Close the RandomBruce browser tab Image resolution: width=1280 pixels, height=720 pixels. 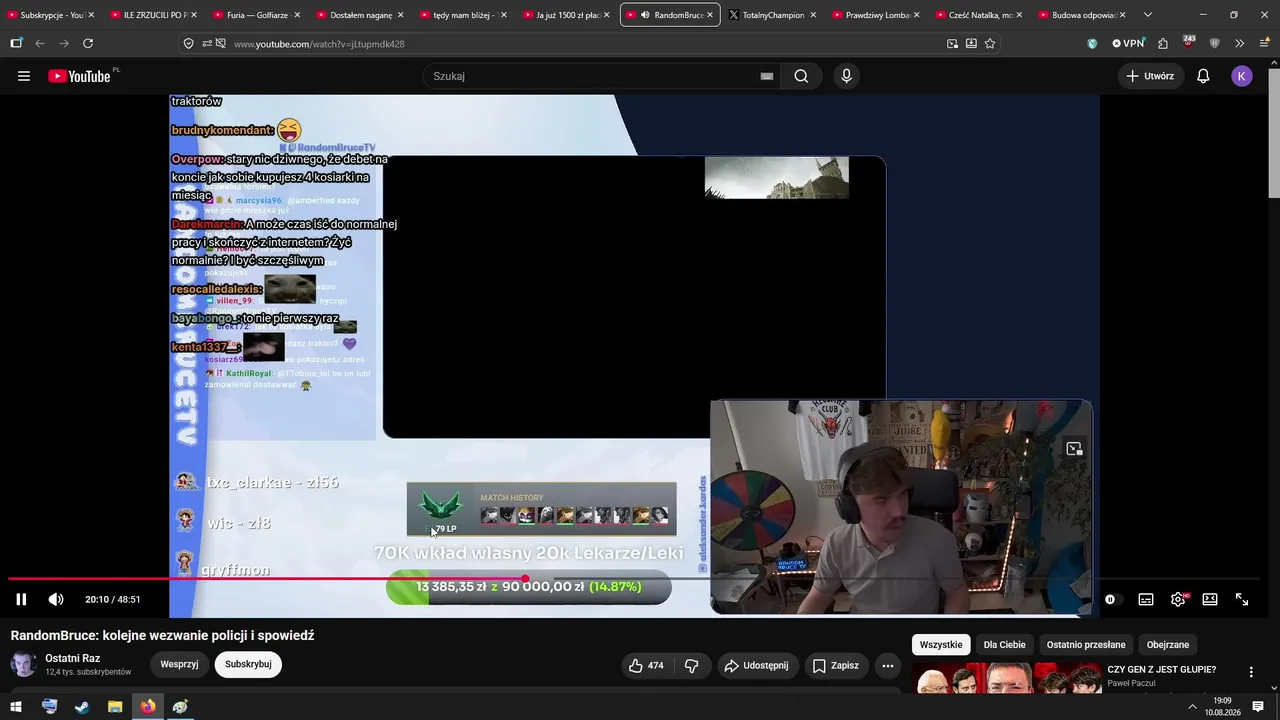[710, 15]
